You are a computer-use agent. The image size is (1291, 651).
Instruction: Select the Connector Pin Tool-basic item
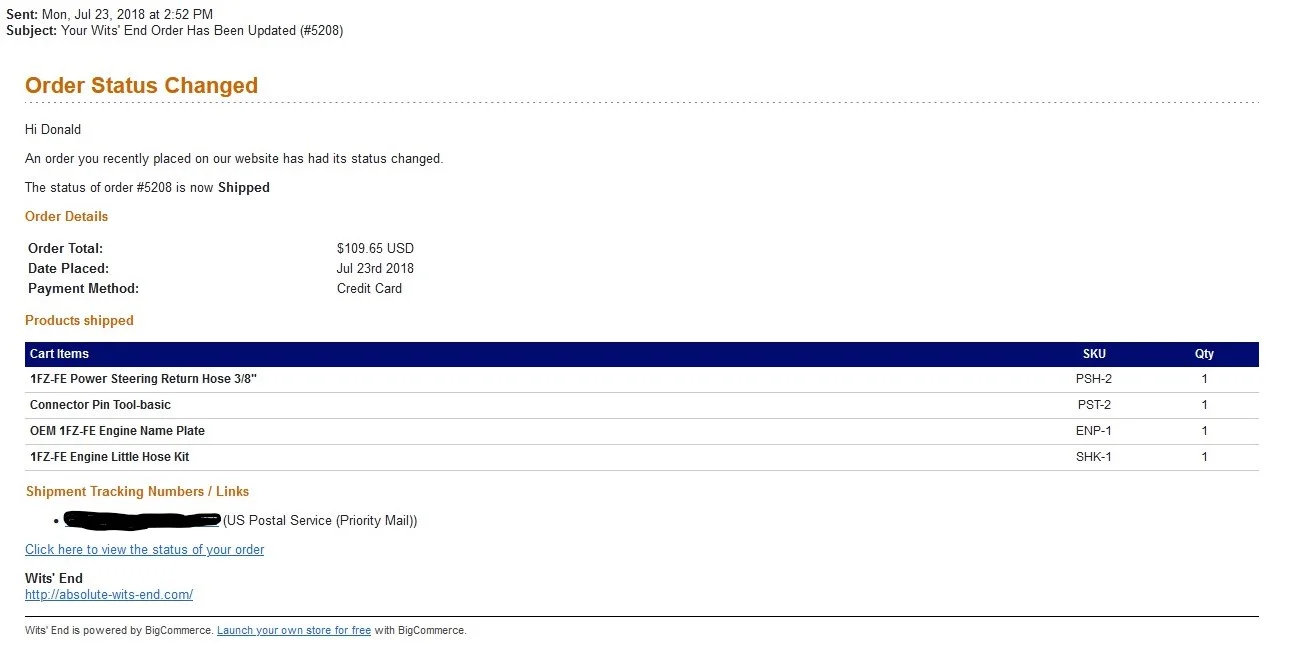pos(100,406)
